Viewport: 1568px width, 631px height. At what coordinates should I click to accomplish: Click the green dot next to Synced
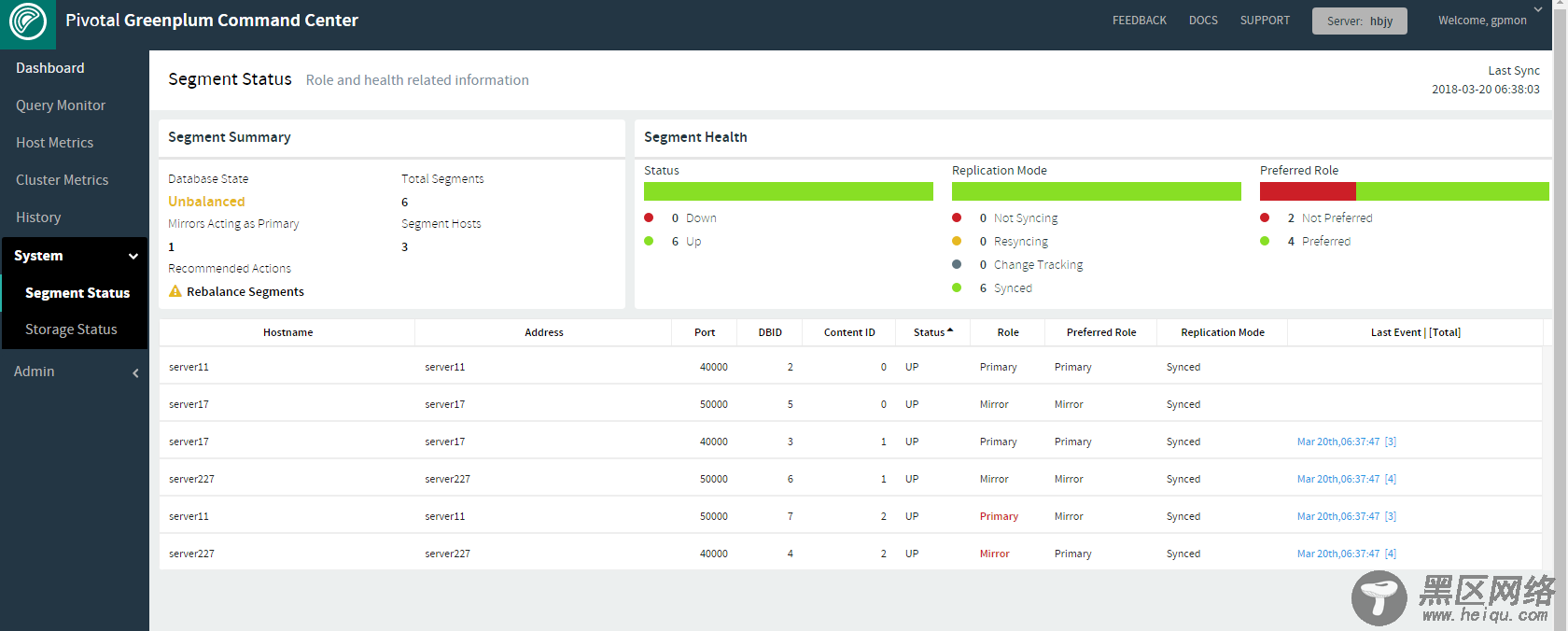957,287
